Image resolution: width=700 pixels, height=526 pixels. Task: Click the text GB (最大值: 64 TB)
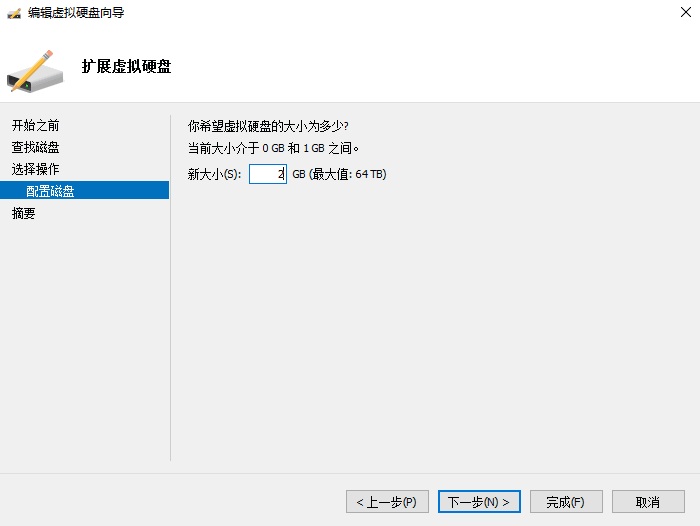pos(339,174)
